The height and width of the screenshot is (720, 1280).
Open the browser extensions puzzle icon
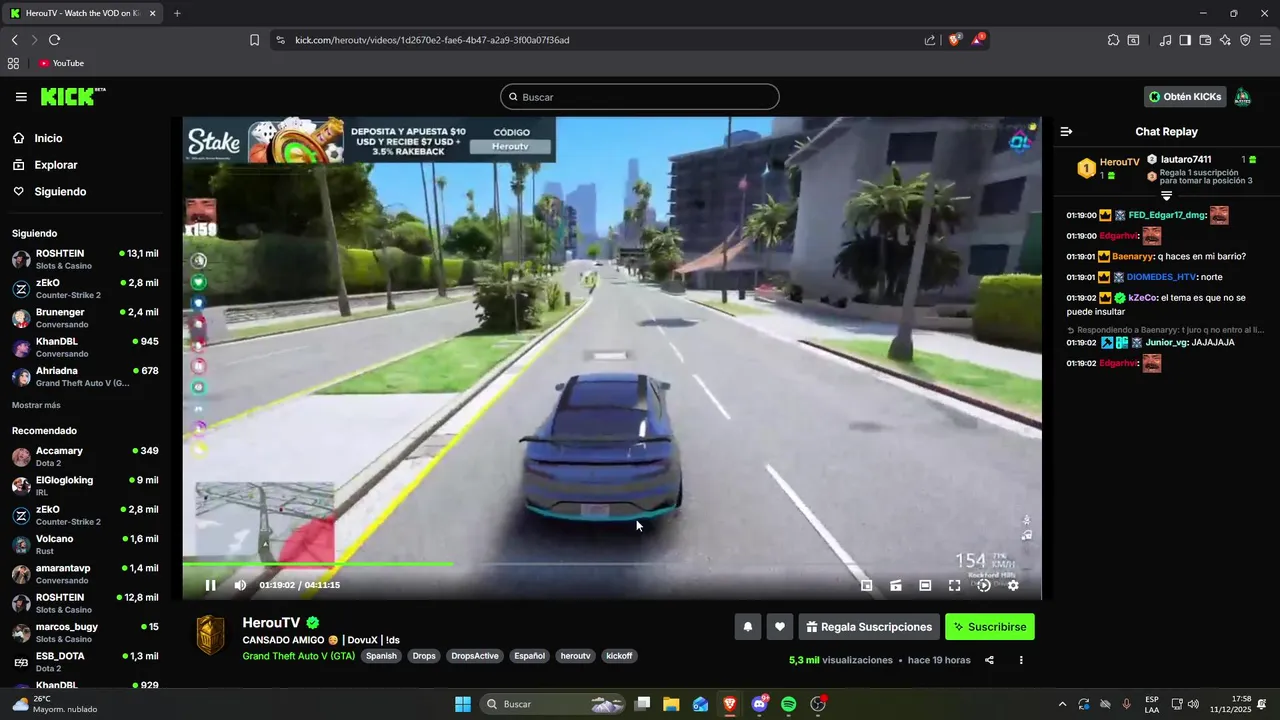tap(1113, 40)
